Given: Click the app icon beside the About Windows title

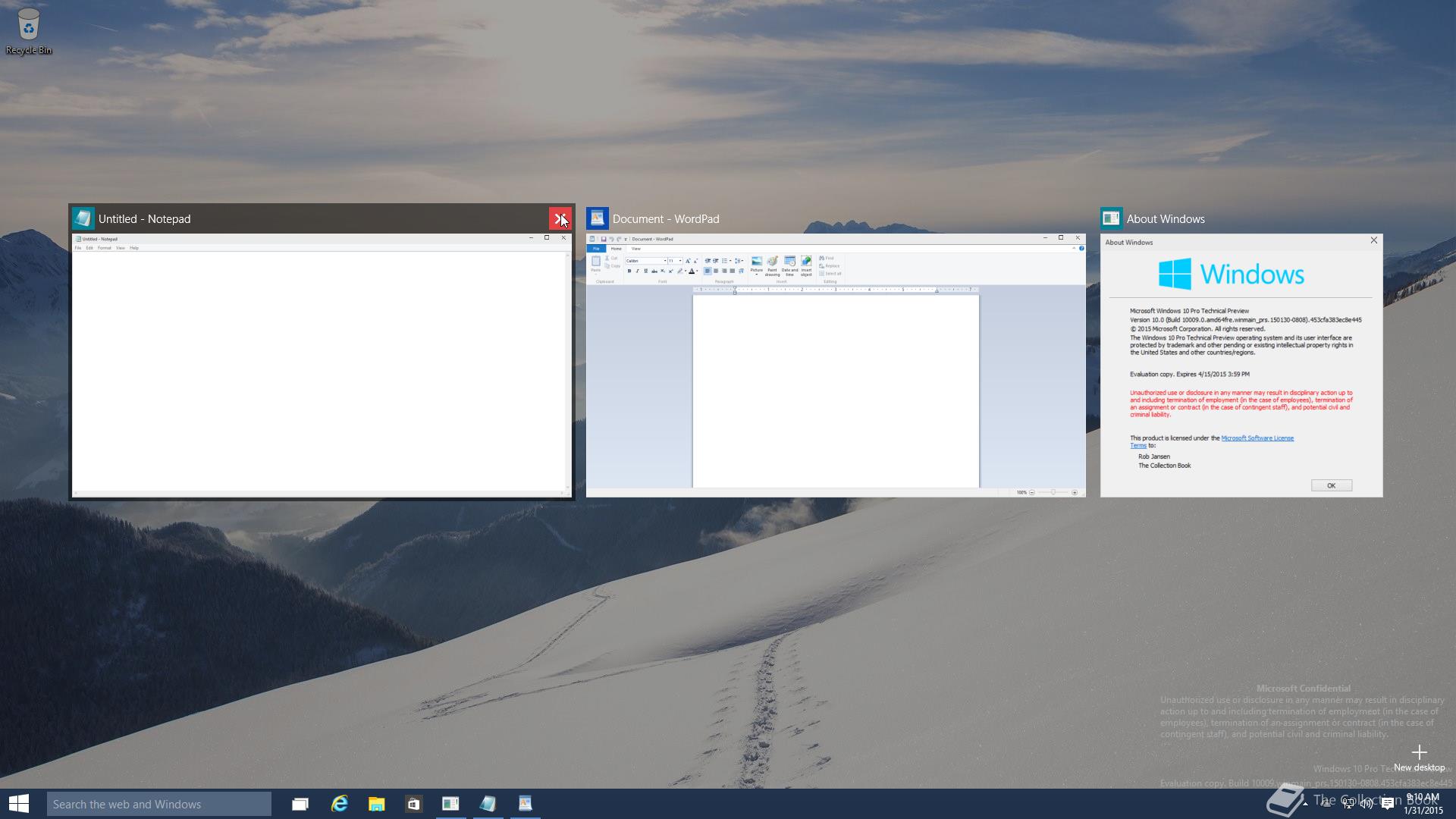Looking at the screenshot, I should [x=1112, y=218].
